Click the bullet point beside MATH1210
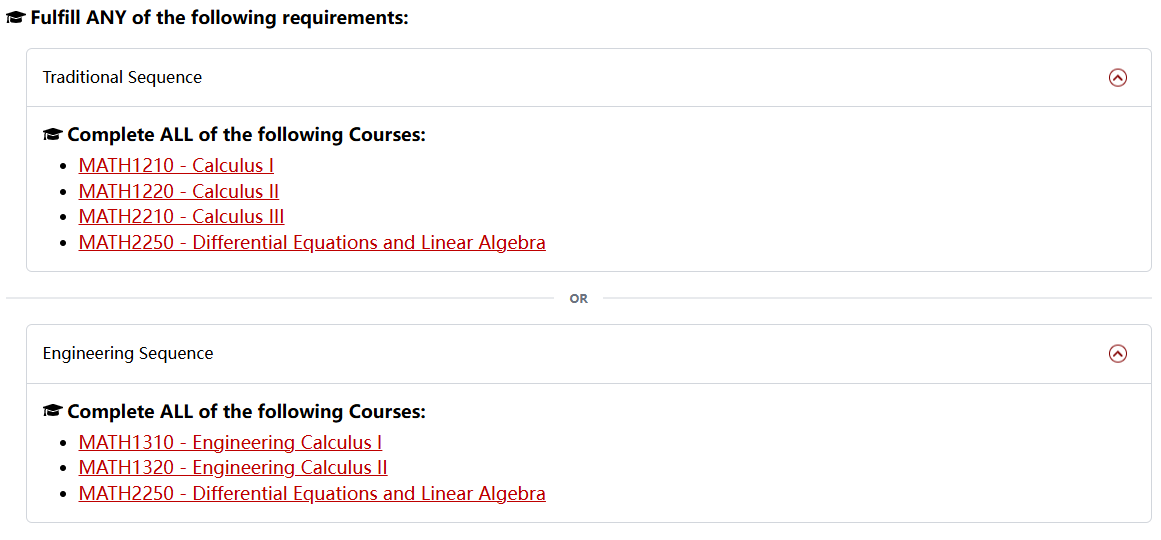 coord(66,167)
